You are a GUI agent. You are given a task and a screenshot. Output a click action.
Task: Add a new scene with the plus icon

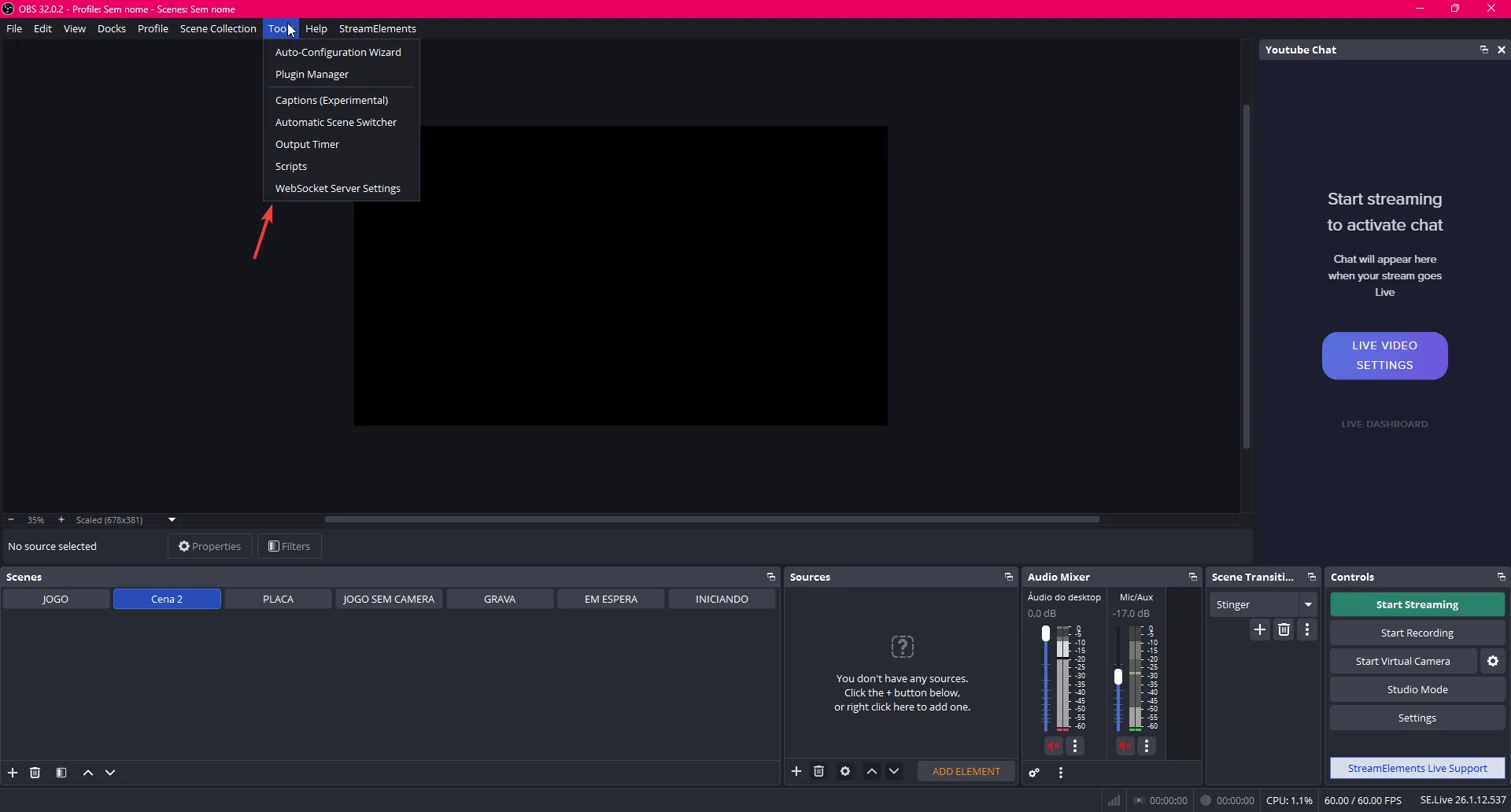point(13,773)
